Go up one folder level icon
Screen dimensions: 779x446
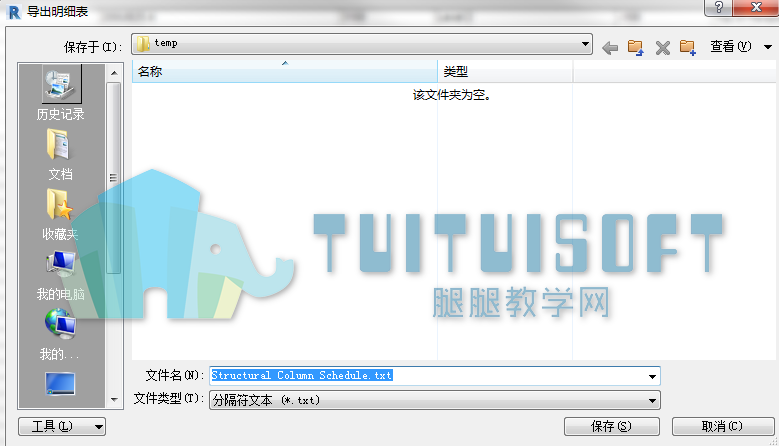pos(635,47)
